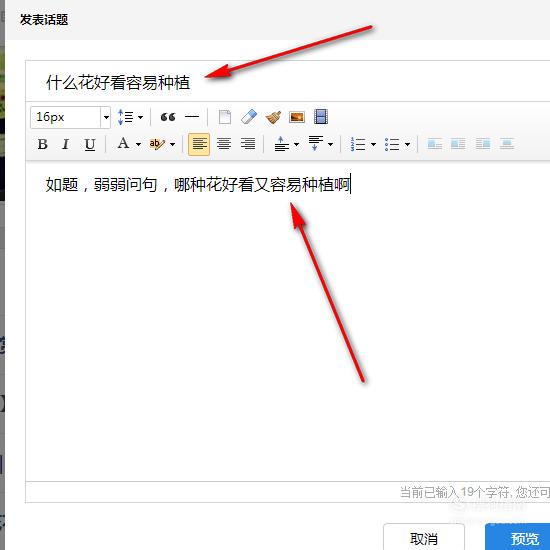This screenshot has height=550, width=550.
Task: Open highlight color dropdown arrow
Action: (x=172, y=144)
